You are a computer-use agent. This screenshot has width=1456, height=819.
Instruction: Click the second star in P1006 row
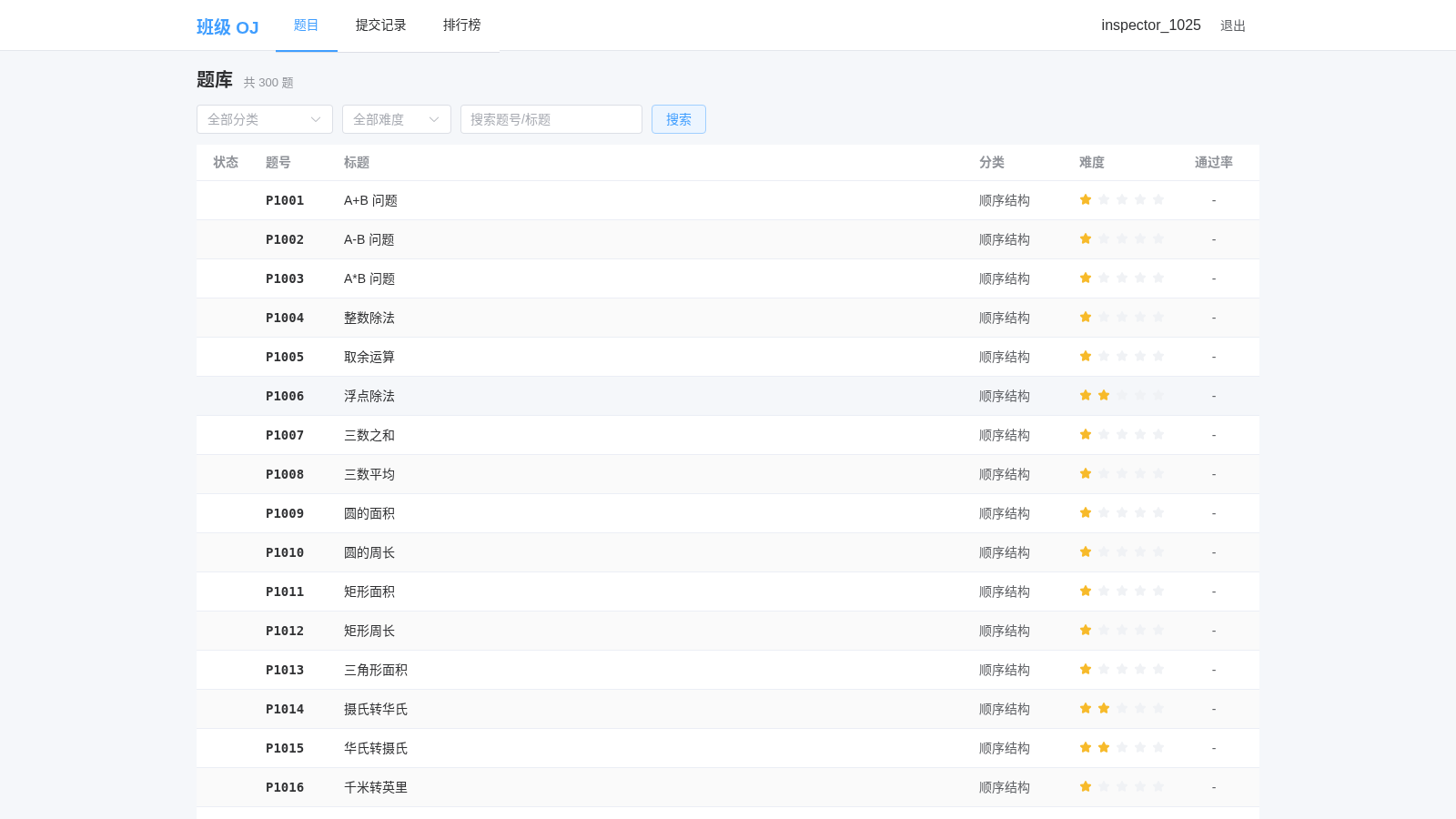[x=1104, y=395]
